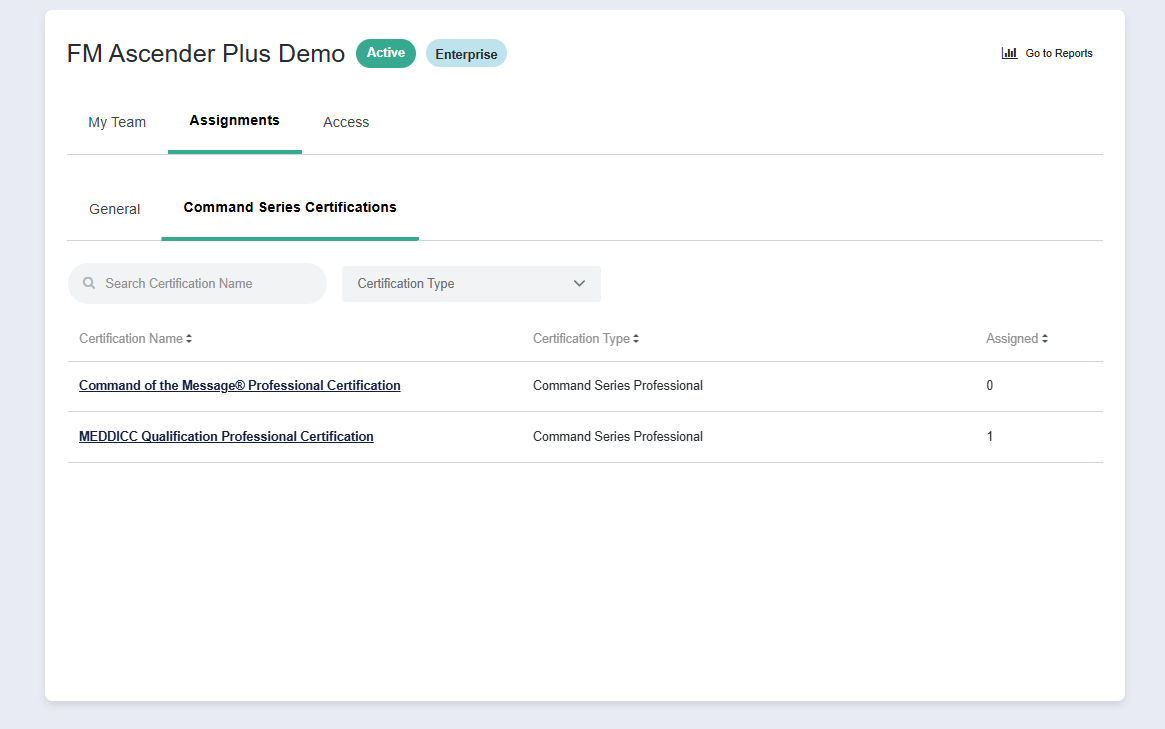
Task: Click the green Active status badge
Action: 385,53
